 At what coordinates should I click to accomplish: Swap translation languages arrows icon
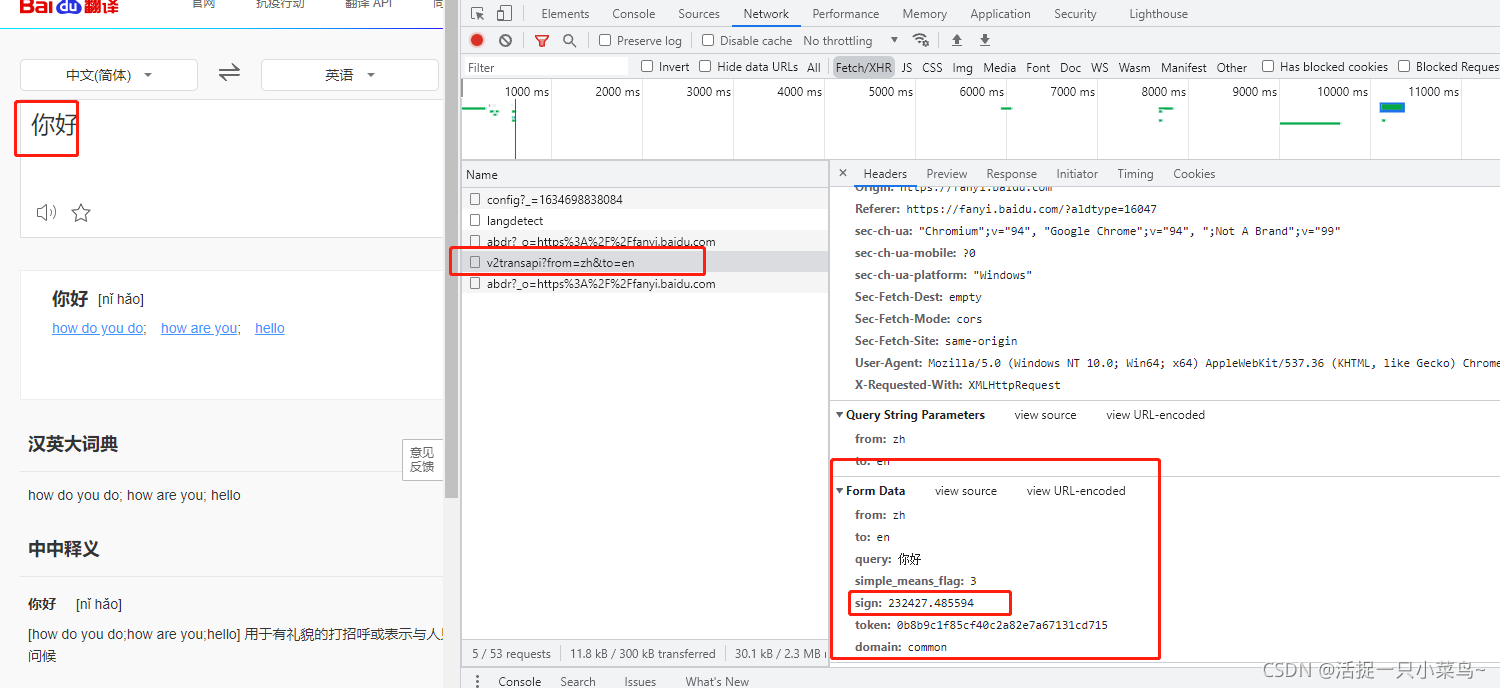point(229,73)
